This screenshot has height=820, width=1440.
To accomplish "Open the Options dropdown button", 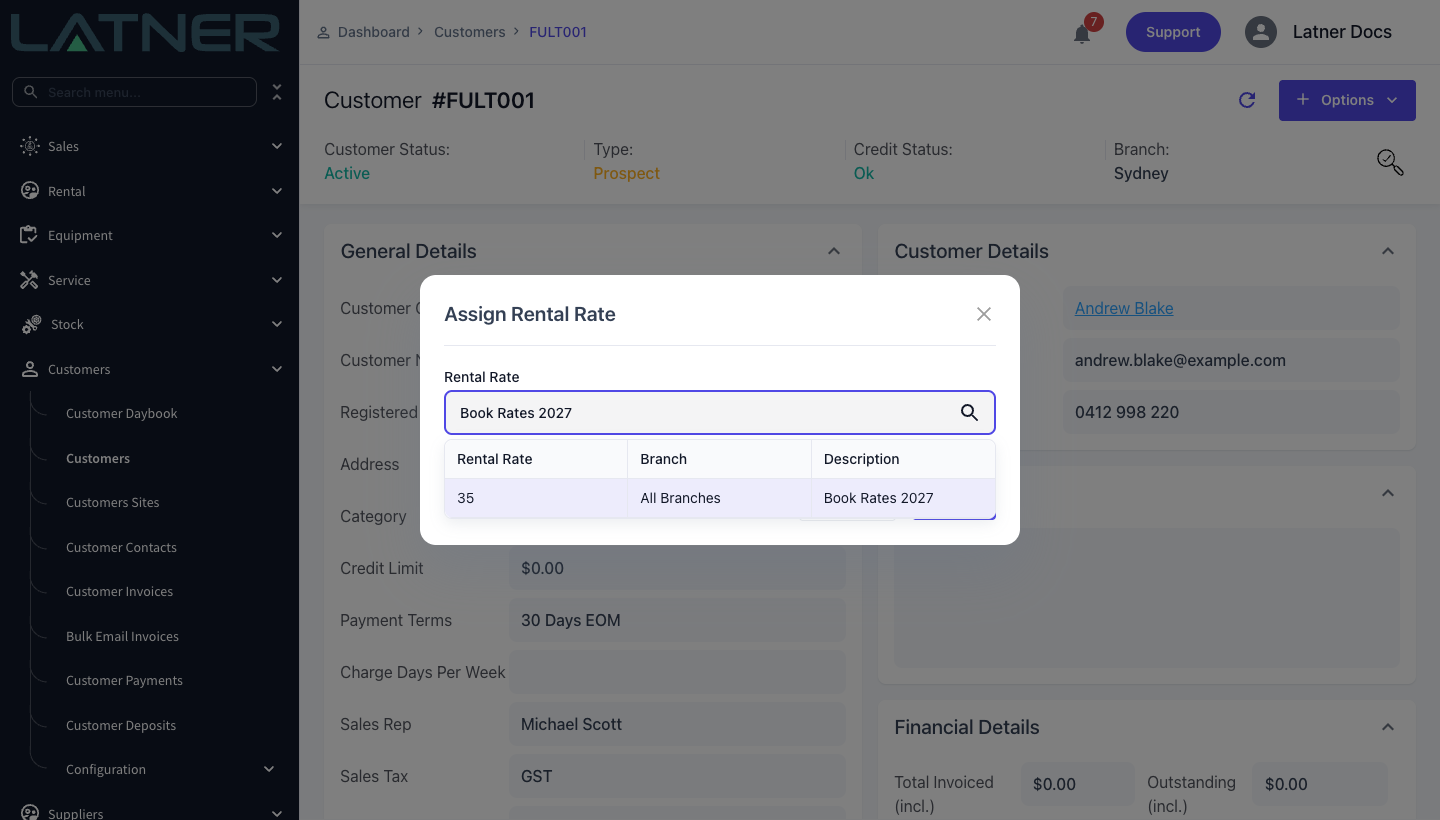I will [1347, 100].
